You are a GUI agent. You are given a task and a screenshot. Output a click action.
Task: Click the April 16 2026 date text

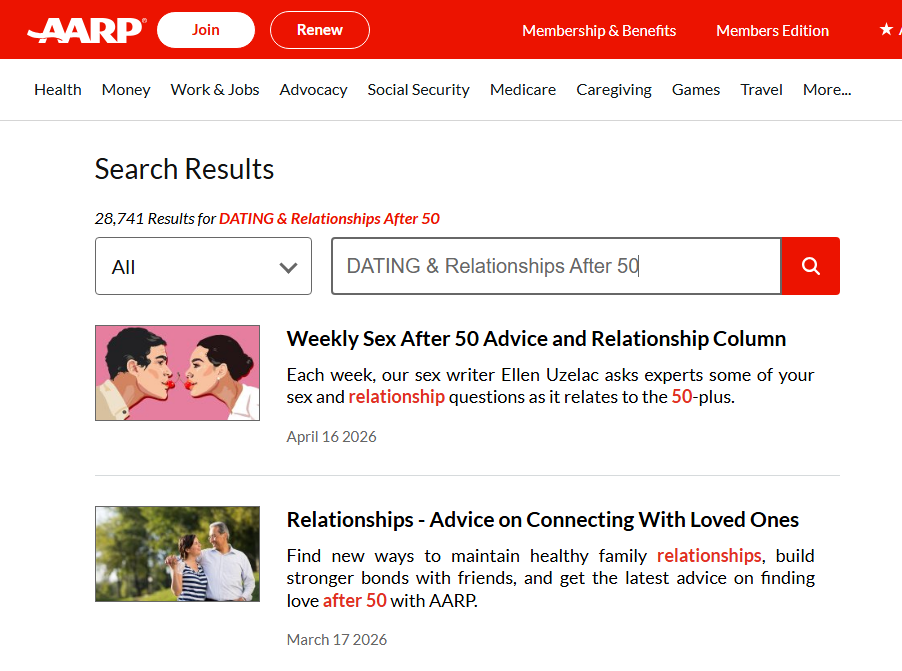(x=331, y=437)
